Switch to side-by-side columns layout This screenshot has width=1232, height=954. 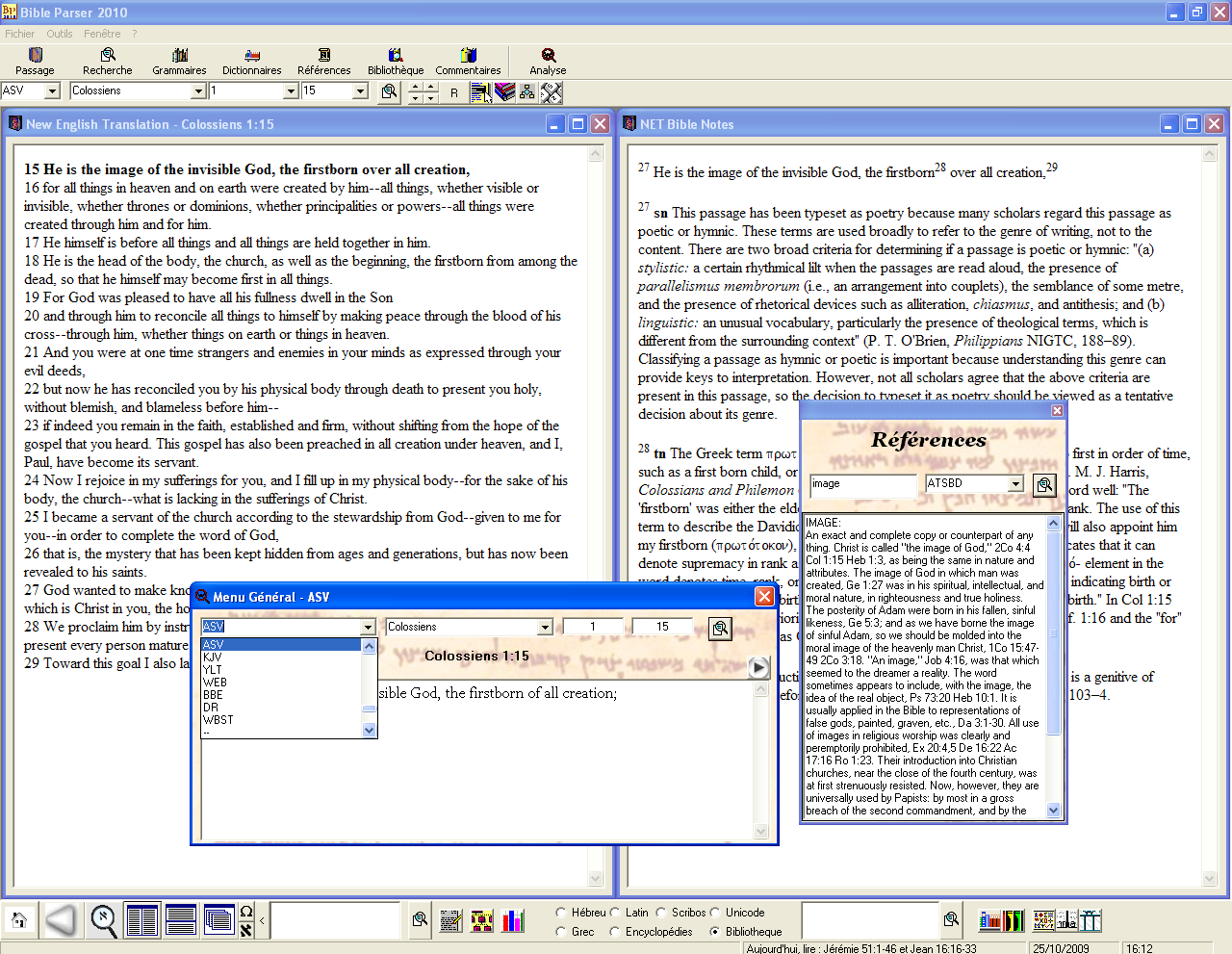(x=142, y=920)
